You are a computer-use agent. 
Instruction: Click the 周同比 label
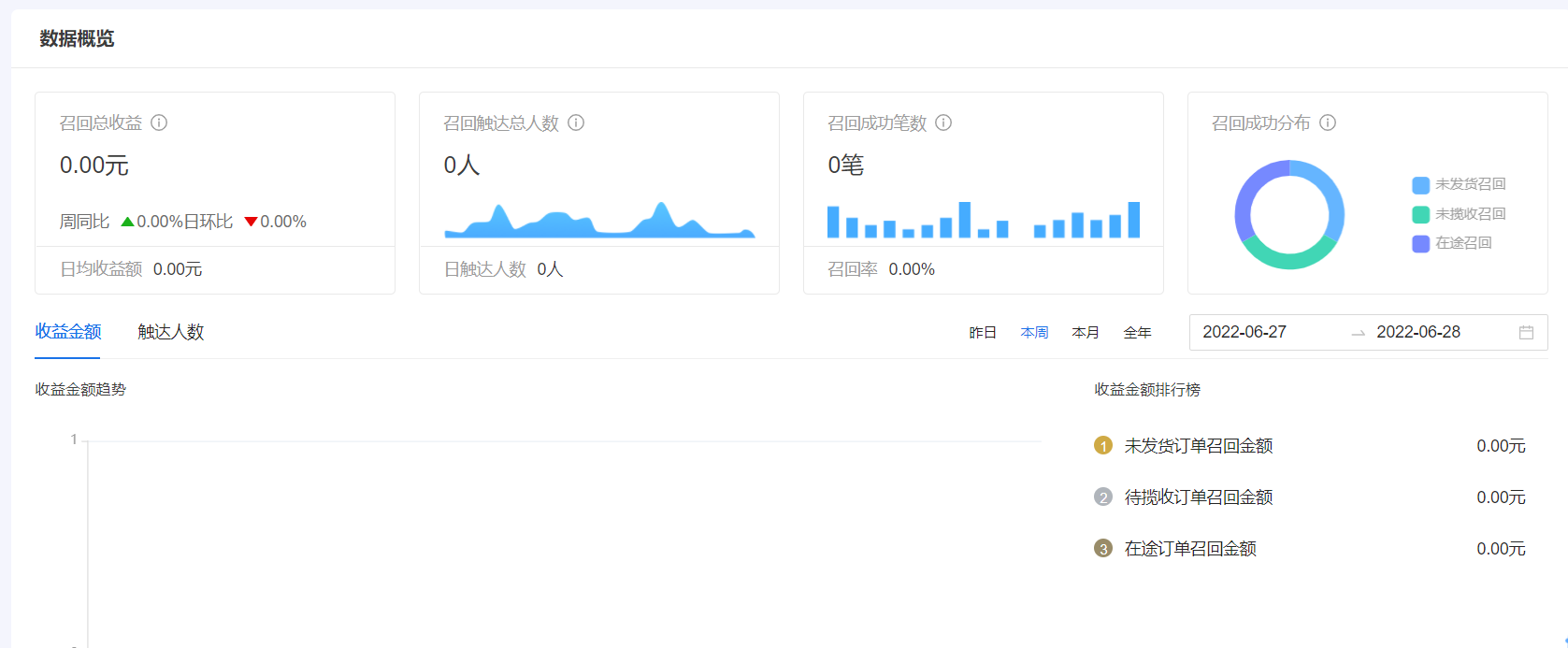click(84, 222)
